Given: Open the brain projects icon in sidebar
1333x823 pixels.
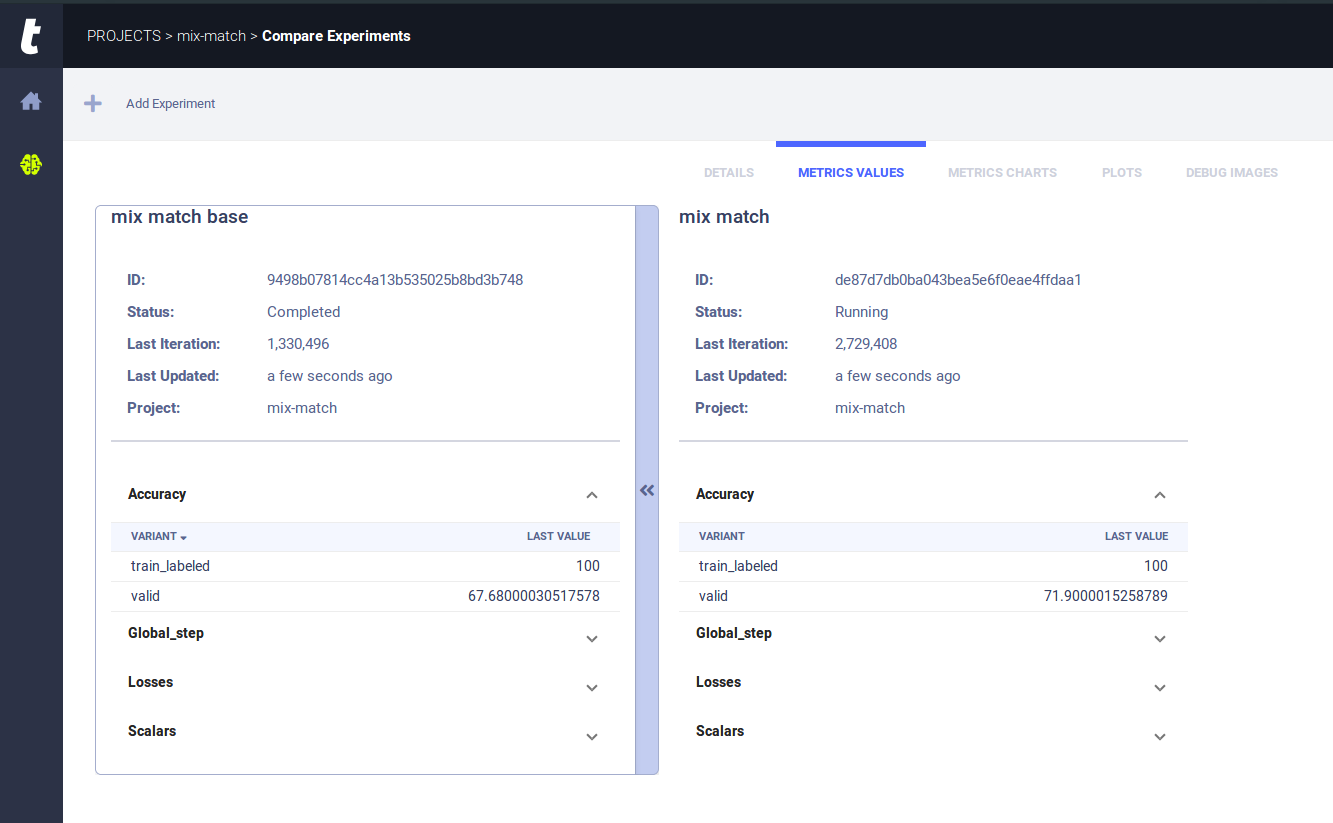Looking at the screenshot, I should pyautogui.click(x=31, y=164).
